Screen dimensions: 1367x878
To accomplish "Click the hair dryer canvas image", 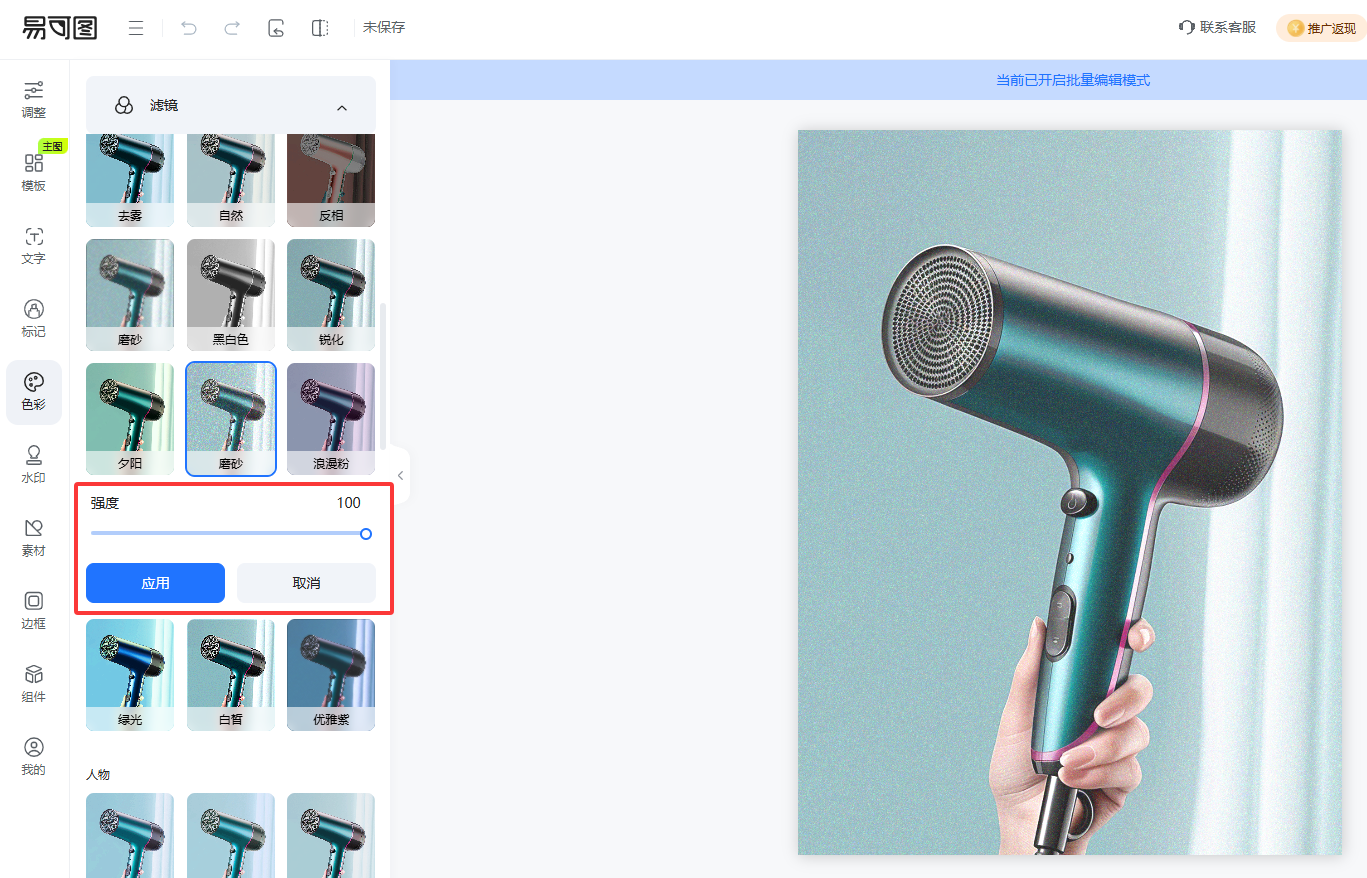I will pyautogui.click(x=1069, y=492).
